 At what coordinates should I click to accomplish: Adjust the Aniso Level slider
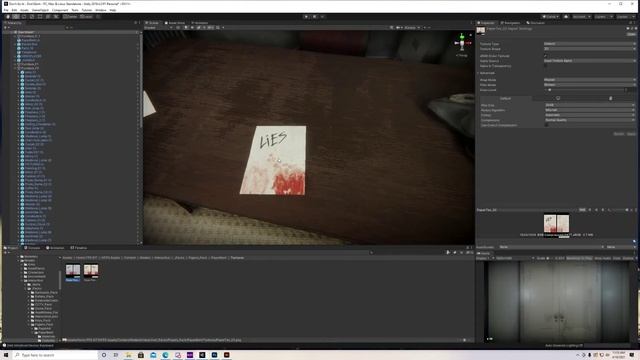pyautogui.click(x=586, y=90)
